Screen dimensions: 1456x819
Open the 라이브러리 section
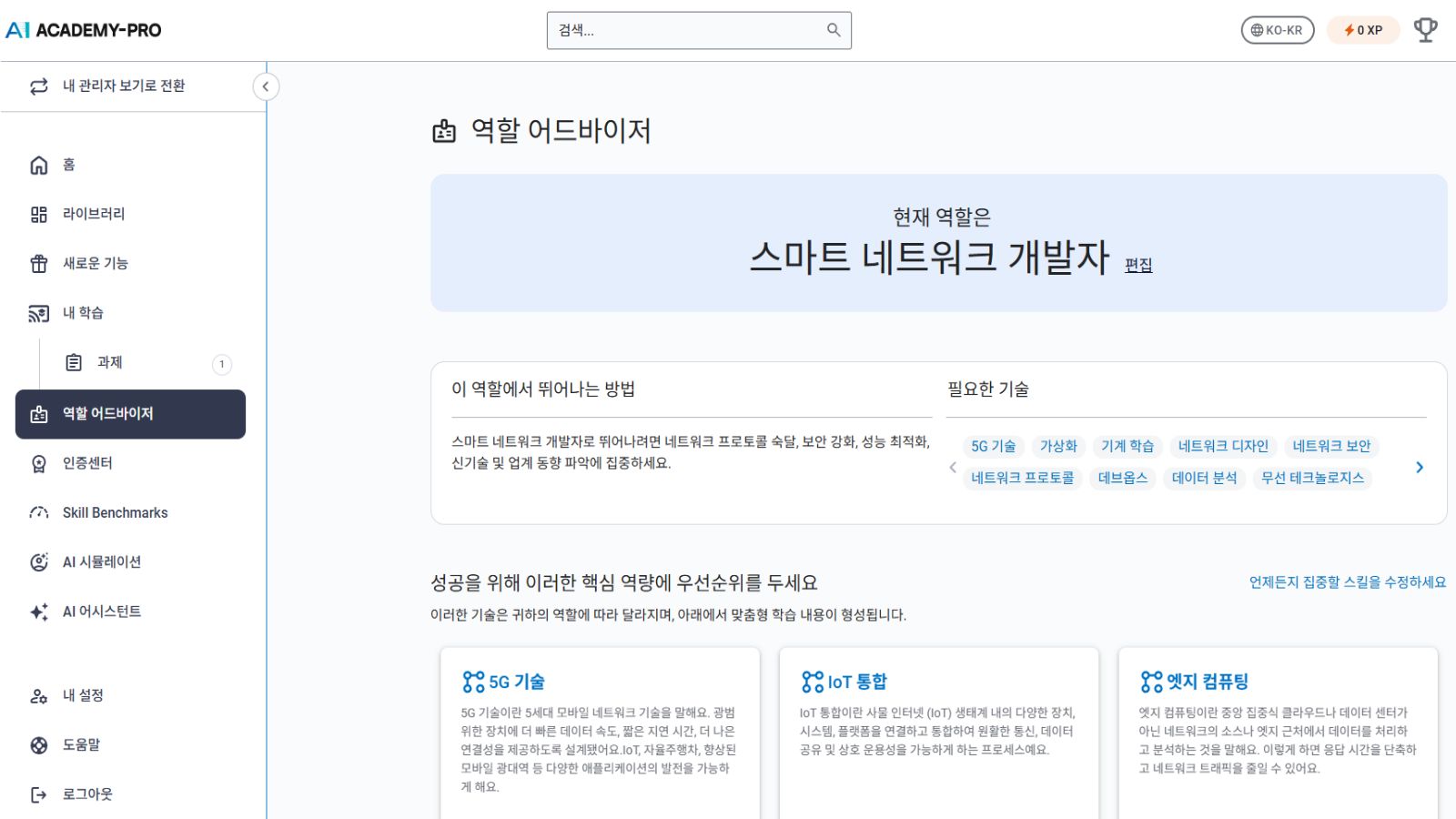click(x=96, y=214)
